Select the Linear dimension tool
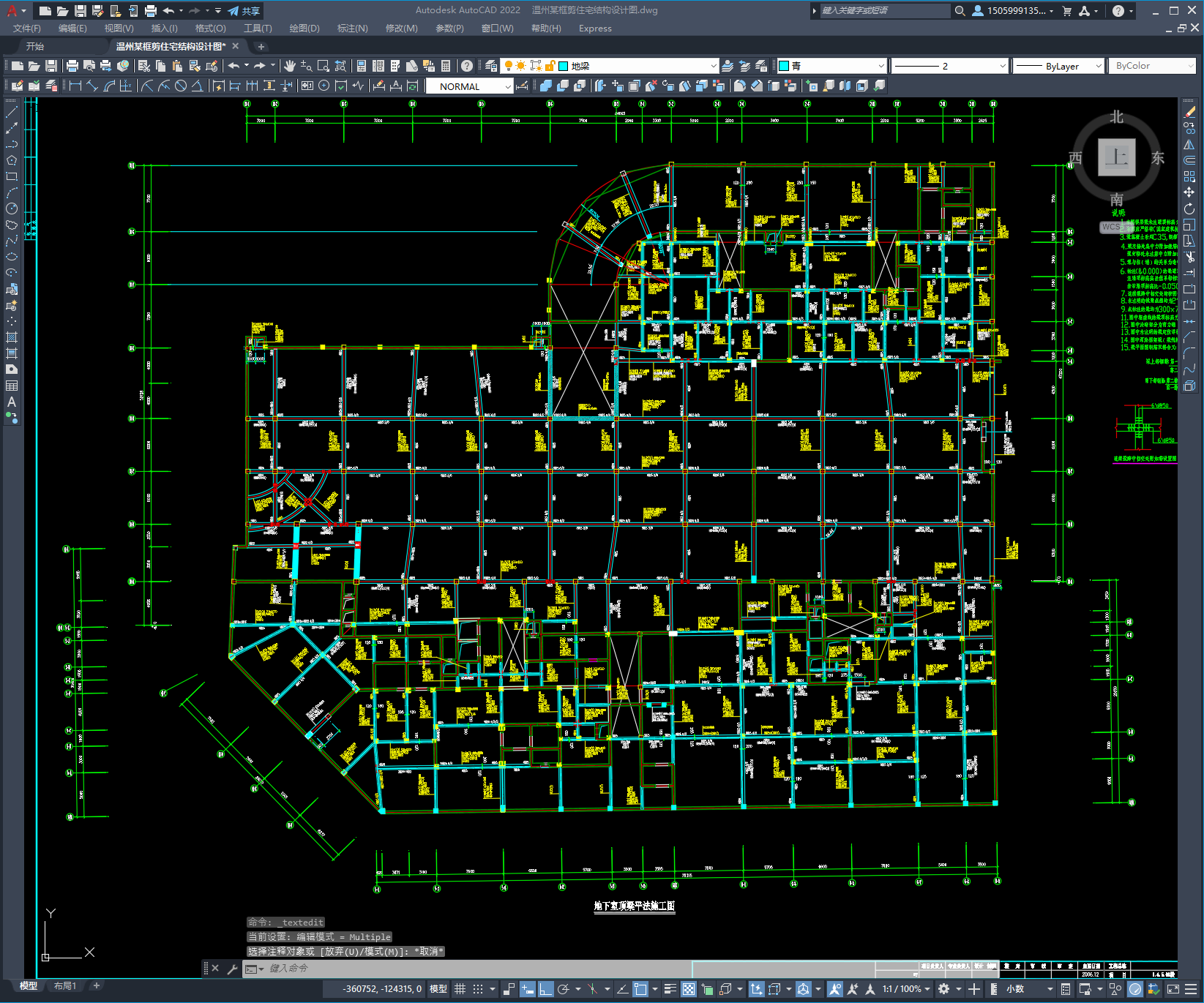 [x=75, y=86]
